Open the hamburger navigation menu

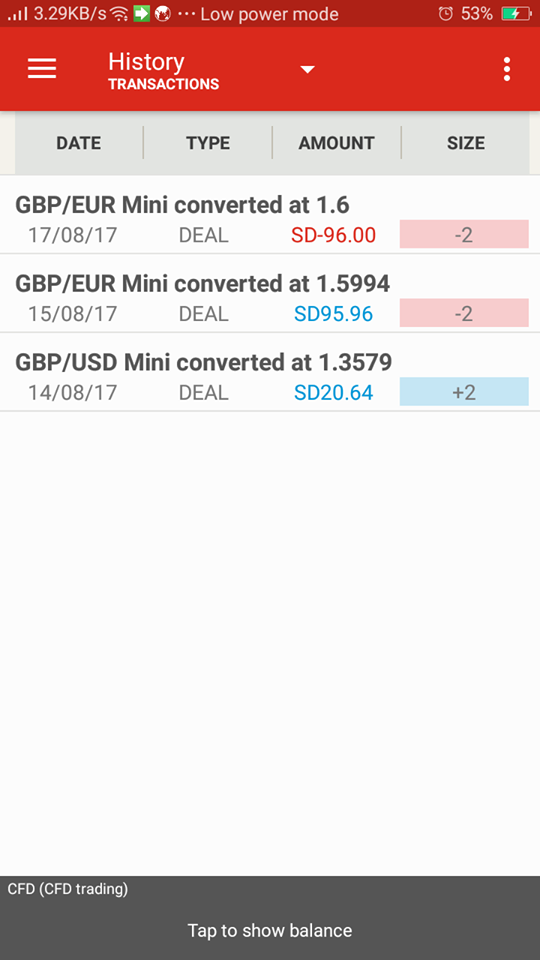coord(42,69)
